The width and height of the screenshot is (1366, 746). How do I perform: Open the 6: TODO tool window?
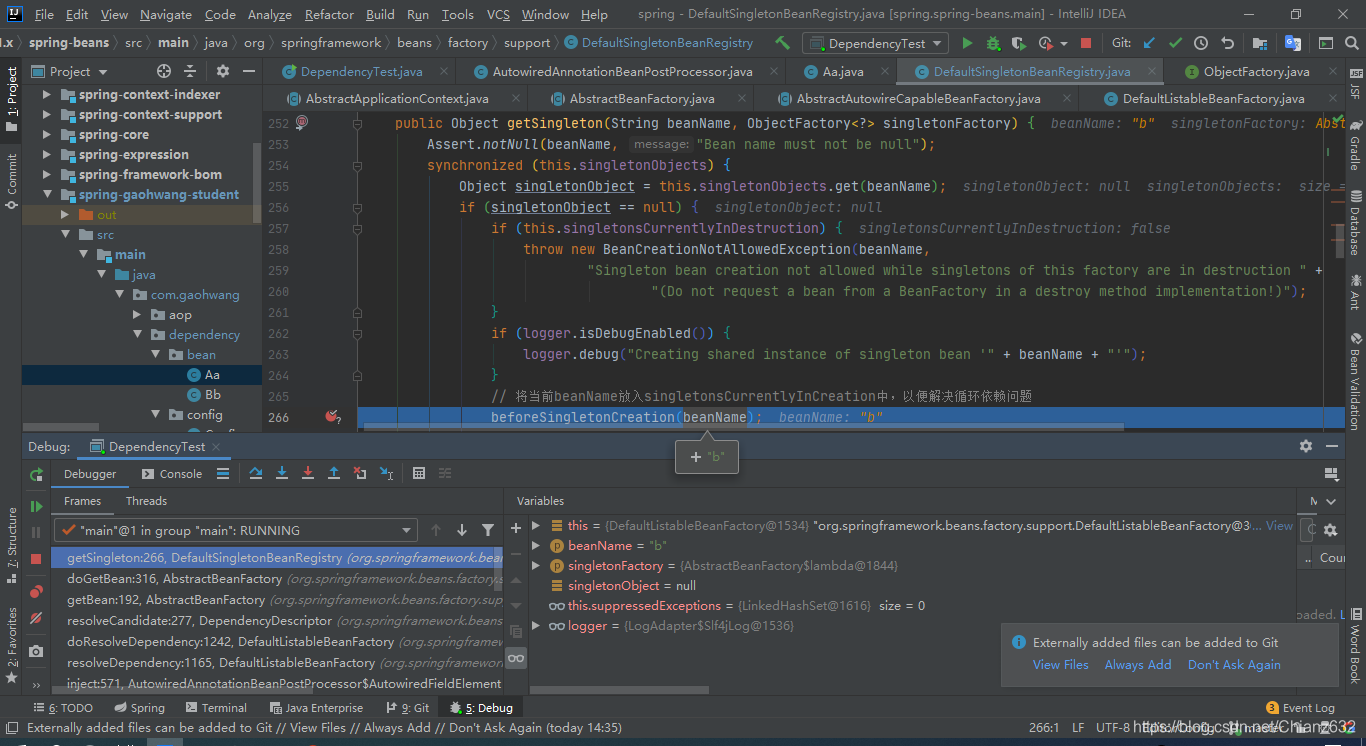62,708
